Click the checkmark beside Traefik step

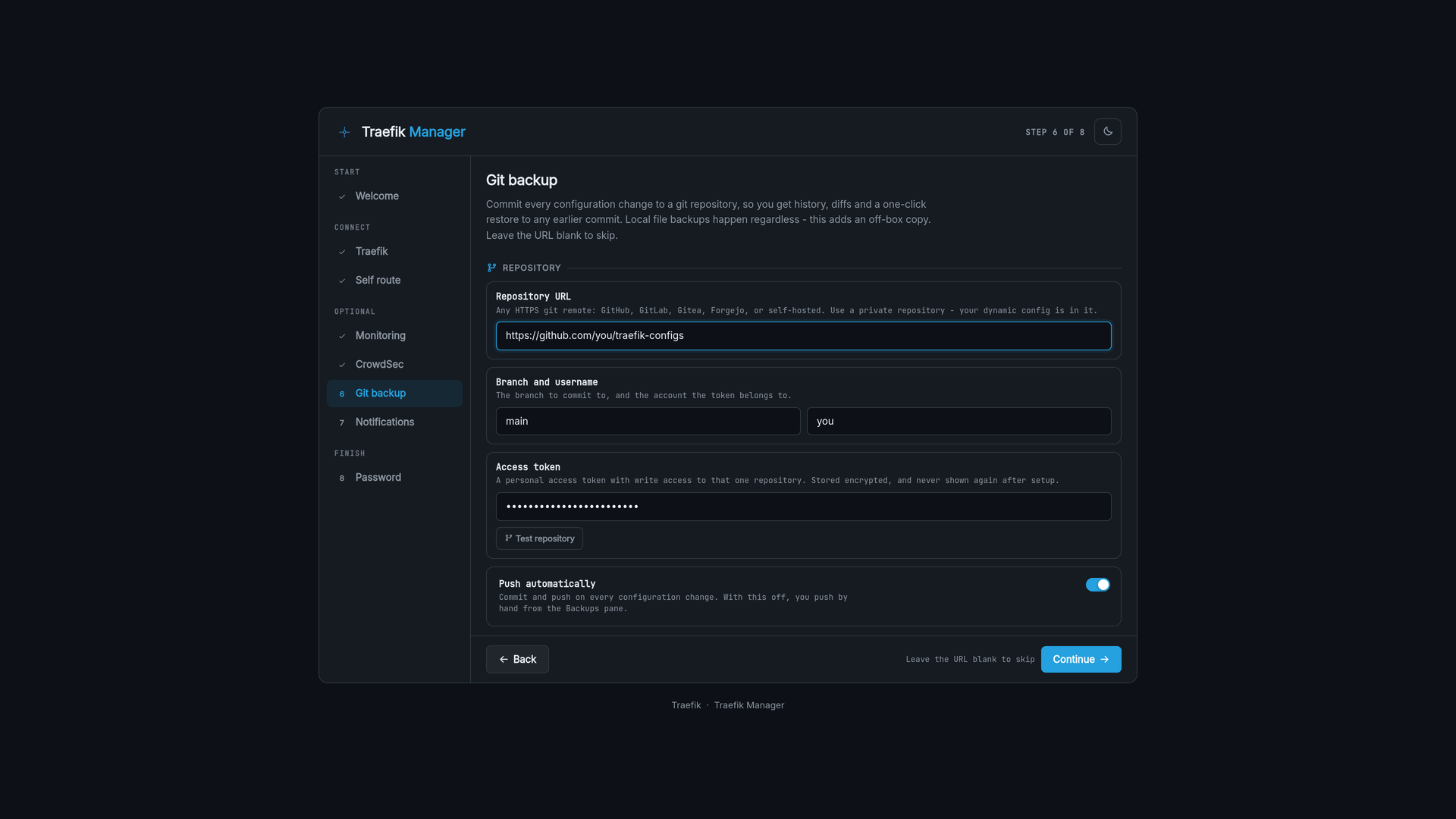(x=342, y=252)
